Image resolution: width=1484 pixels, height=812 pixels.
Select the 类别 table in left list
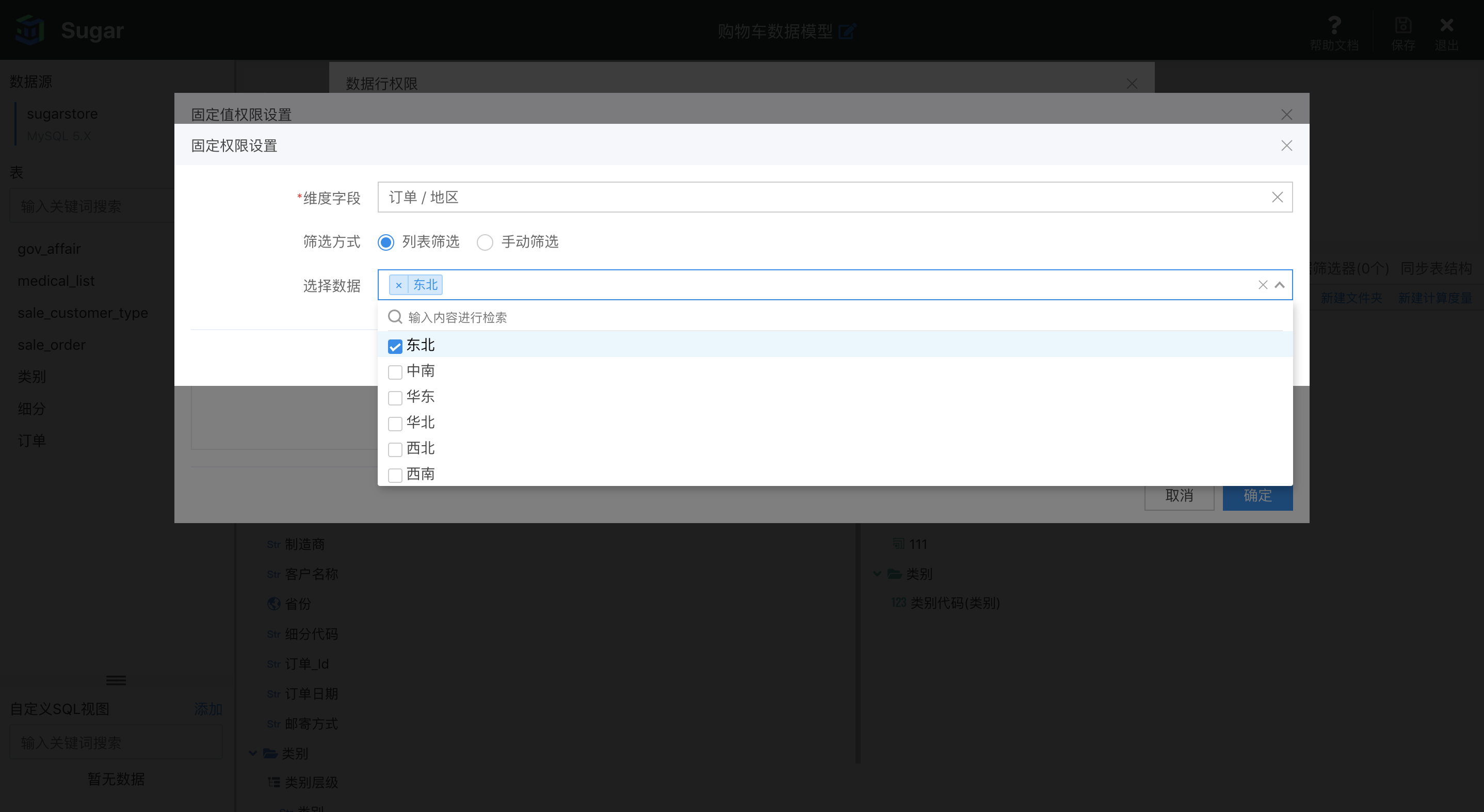(31, 377)
